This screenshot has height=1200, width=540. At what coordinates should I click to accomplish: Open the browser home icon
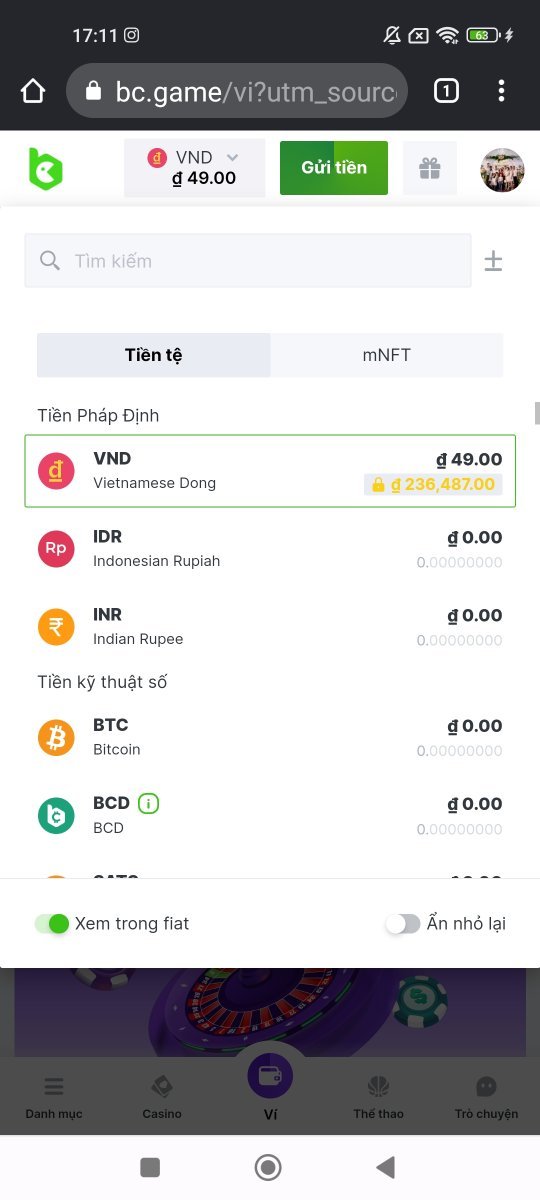pyautogui.click(x=33, y=92)
